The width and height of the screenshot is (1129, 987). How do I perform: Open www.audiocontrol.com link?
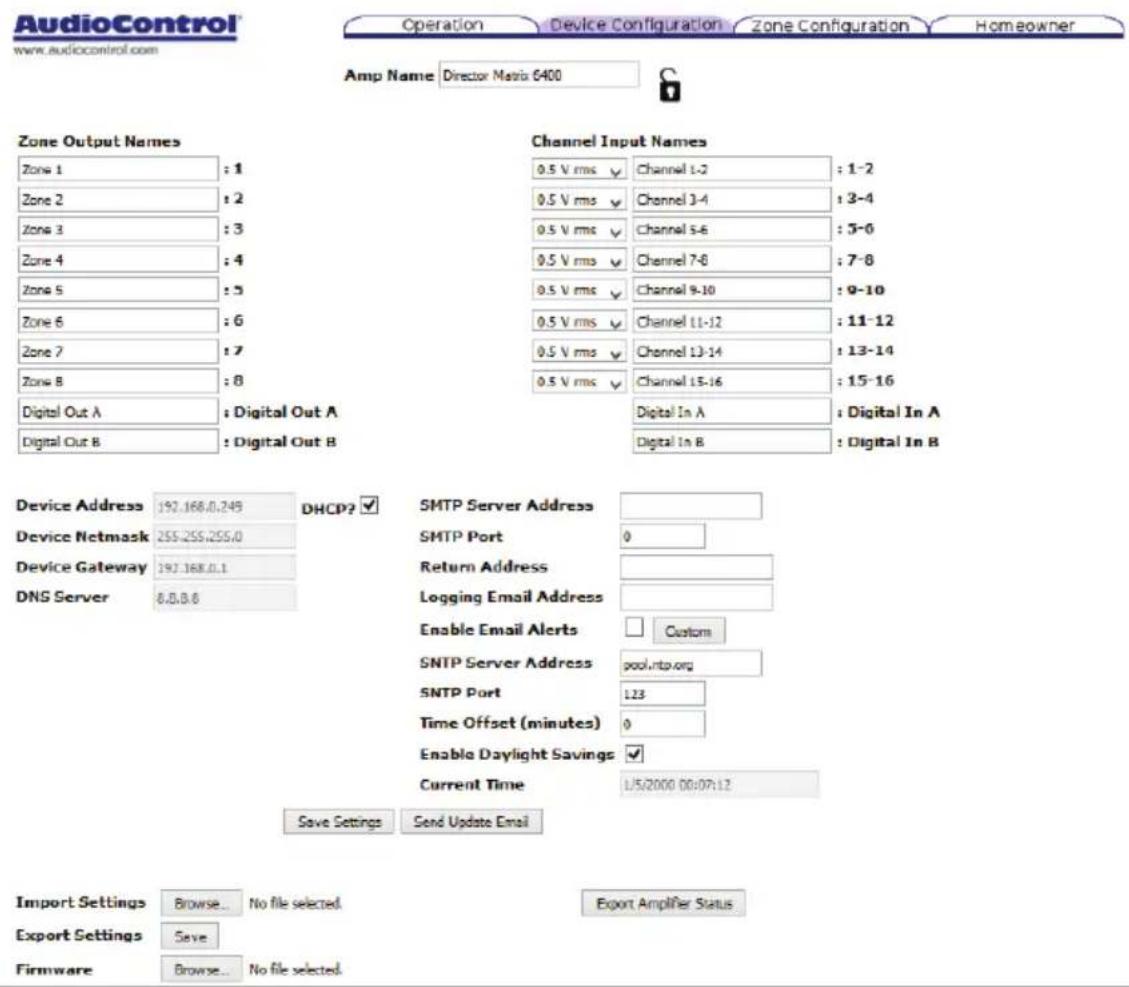pos(86,50)
